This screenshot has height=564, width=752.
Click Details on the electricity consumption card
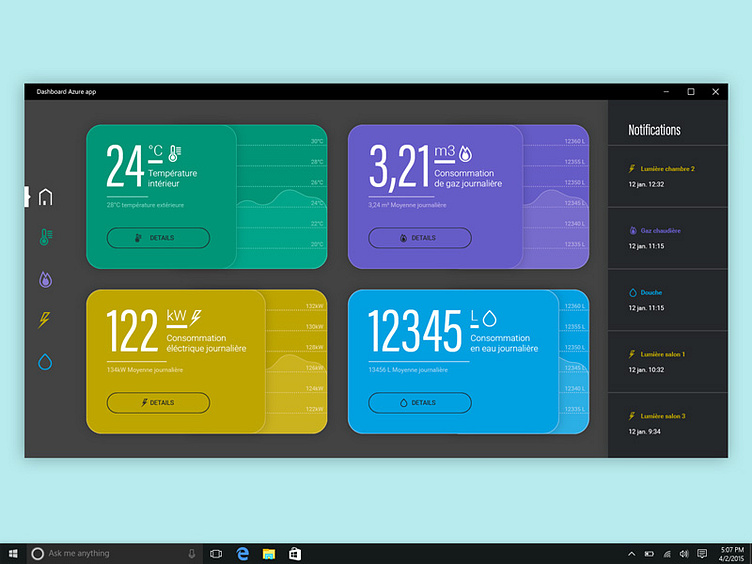click(158, 402)
